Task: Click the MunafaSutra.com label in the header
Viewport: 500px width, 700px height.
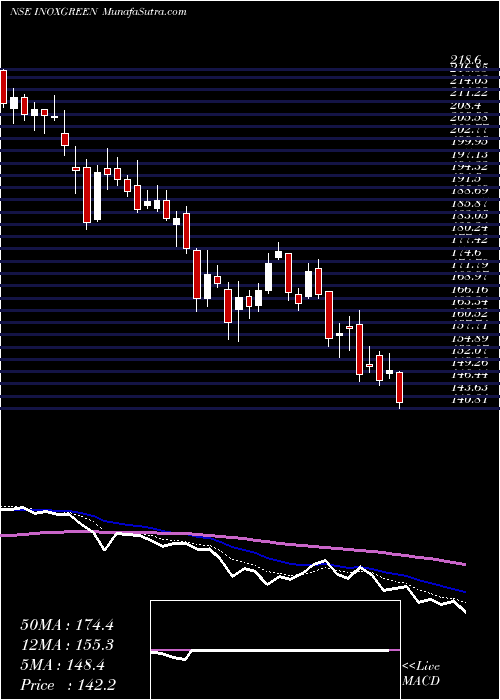Action: click(x=144, y=12)
